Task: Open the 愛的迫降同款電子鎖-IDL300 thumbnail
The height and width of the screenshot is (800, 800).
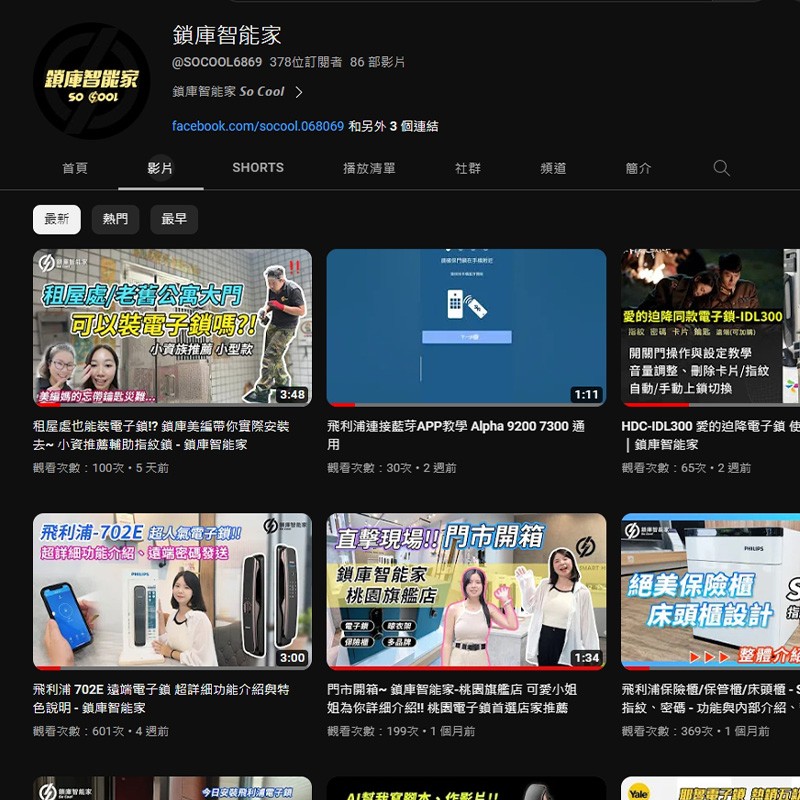Action: point(710,328)
